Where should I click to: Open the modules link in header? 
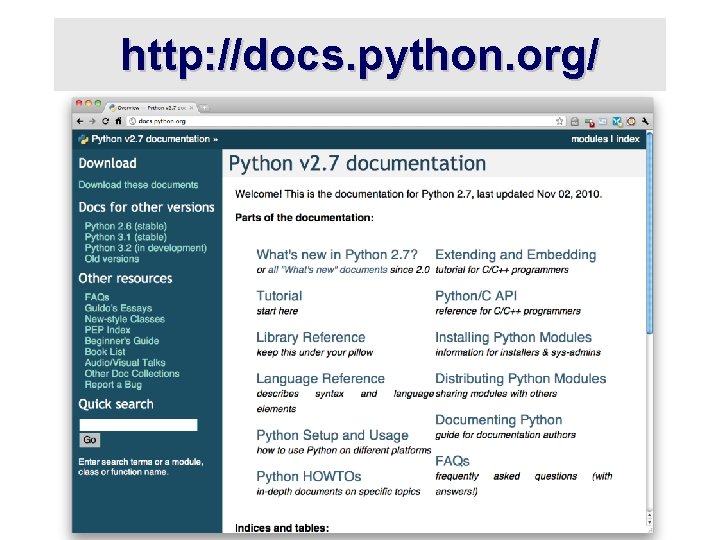tap(589, 139)
